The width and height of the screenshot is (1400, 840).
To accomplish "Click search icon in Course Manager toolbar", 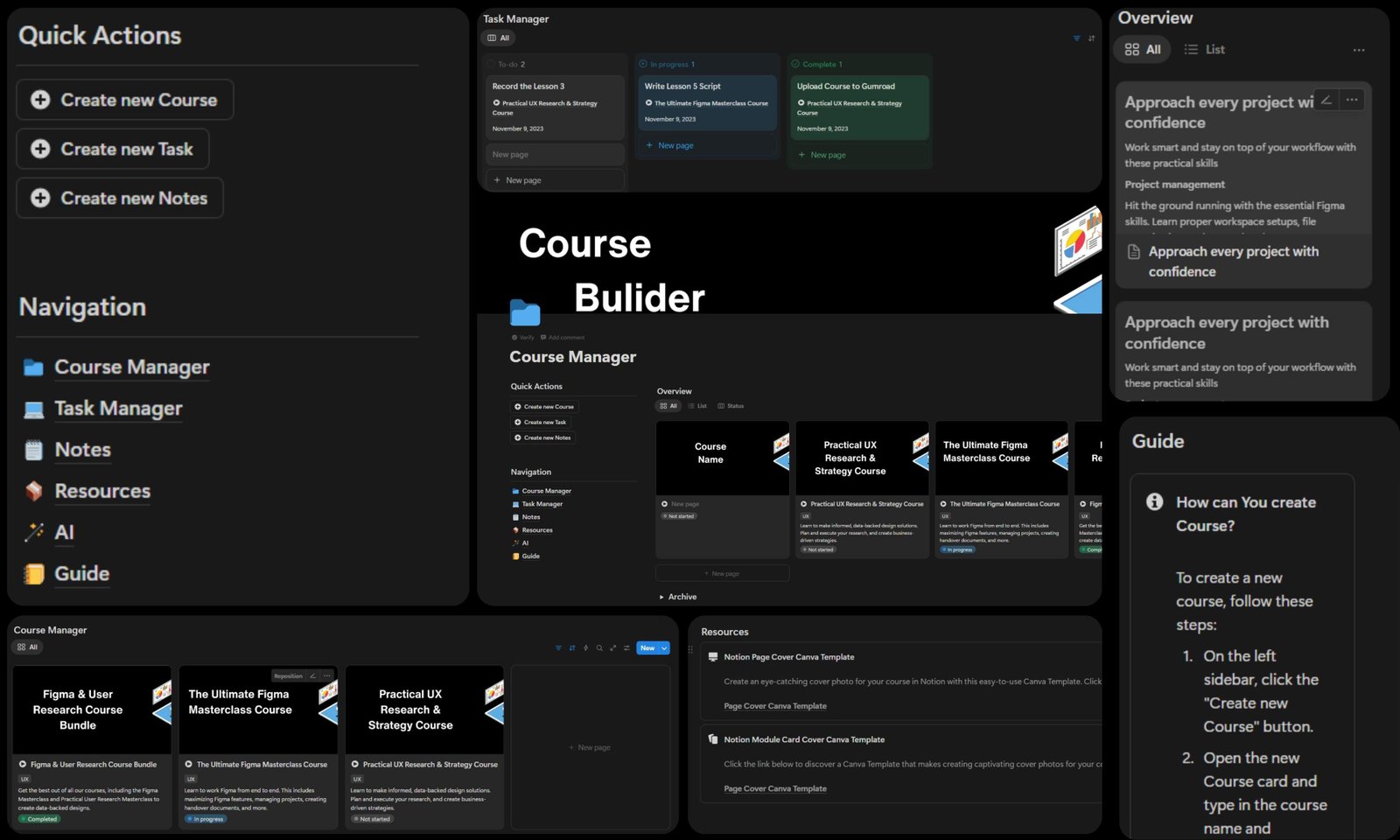I will (599, 648).
